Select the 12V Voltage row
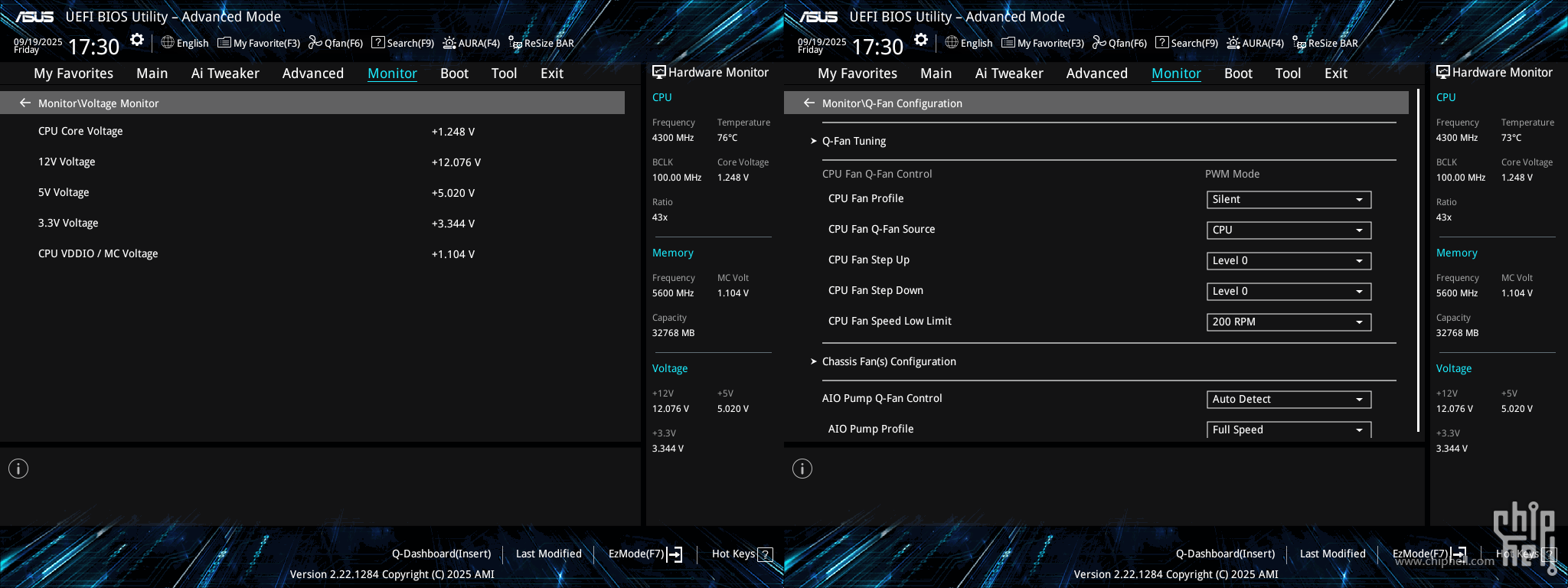The width and height of the screenshot is (1568, 588). 312,162
